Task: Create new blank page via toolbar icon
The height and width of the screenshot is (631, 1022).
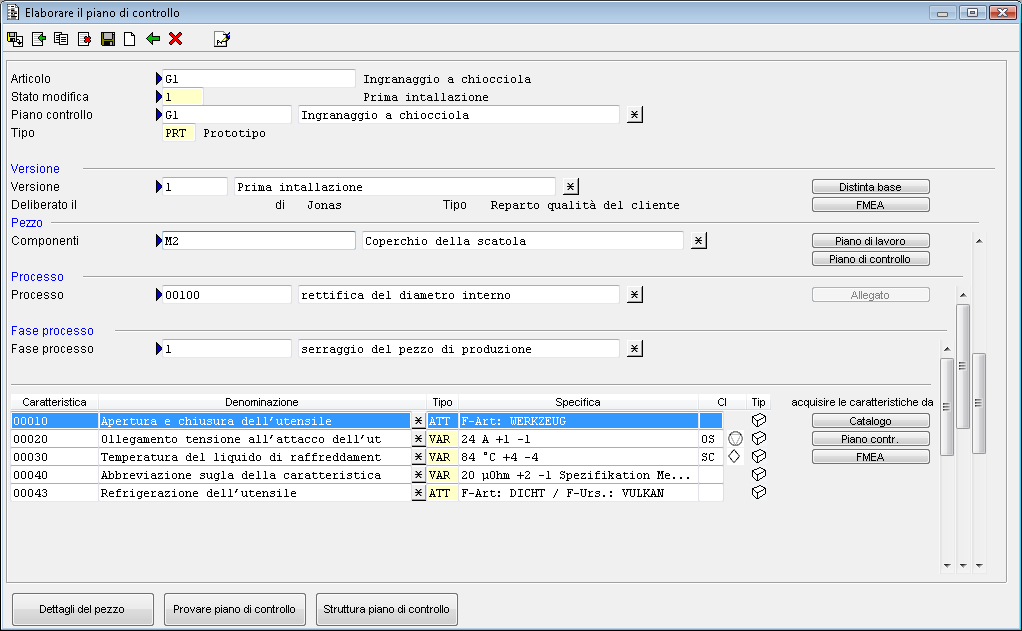Action: click(130, 39)
